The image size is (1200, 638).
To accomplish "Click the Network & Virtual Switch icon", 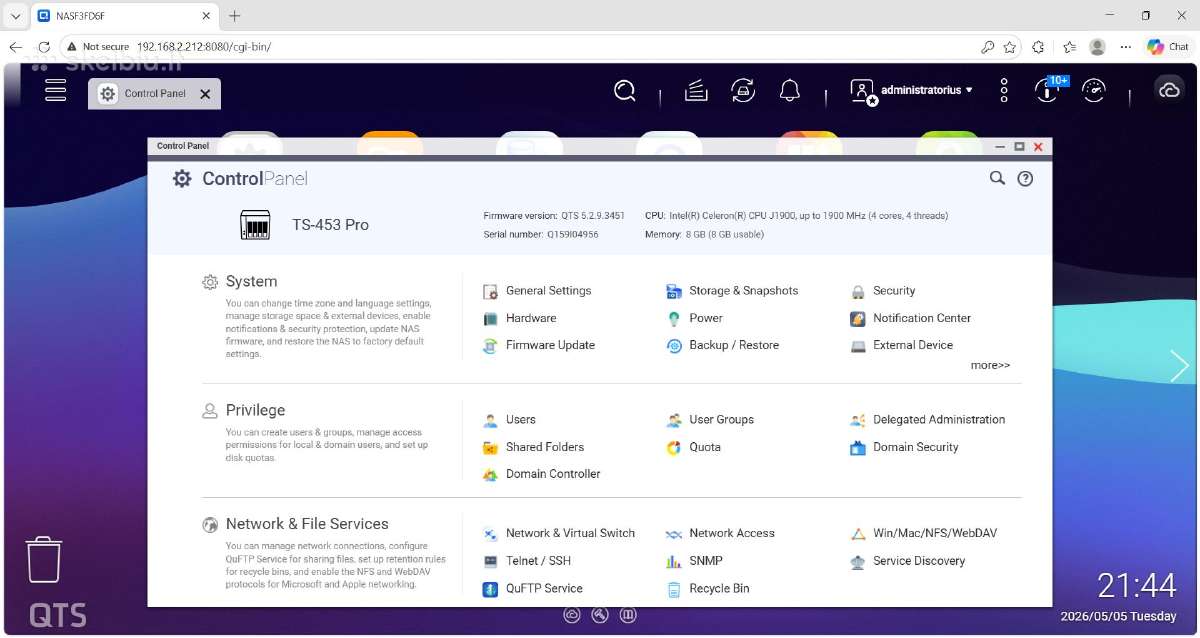I will click(491, 534).
